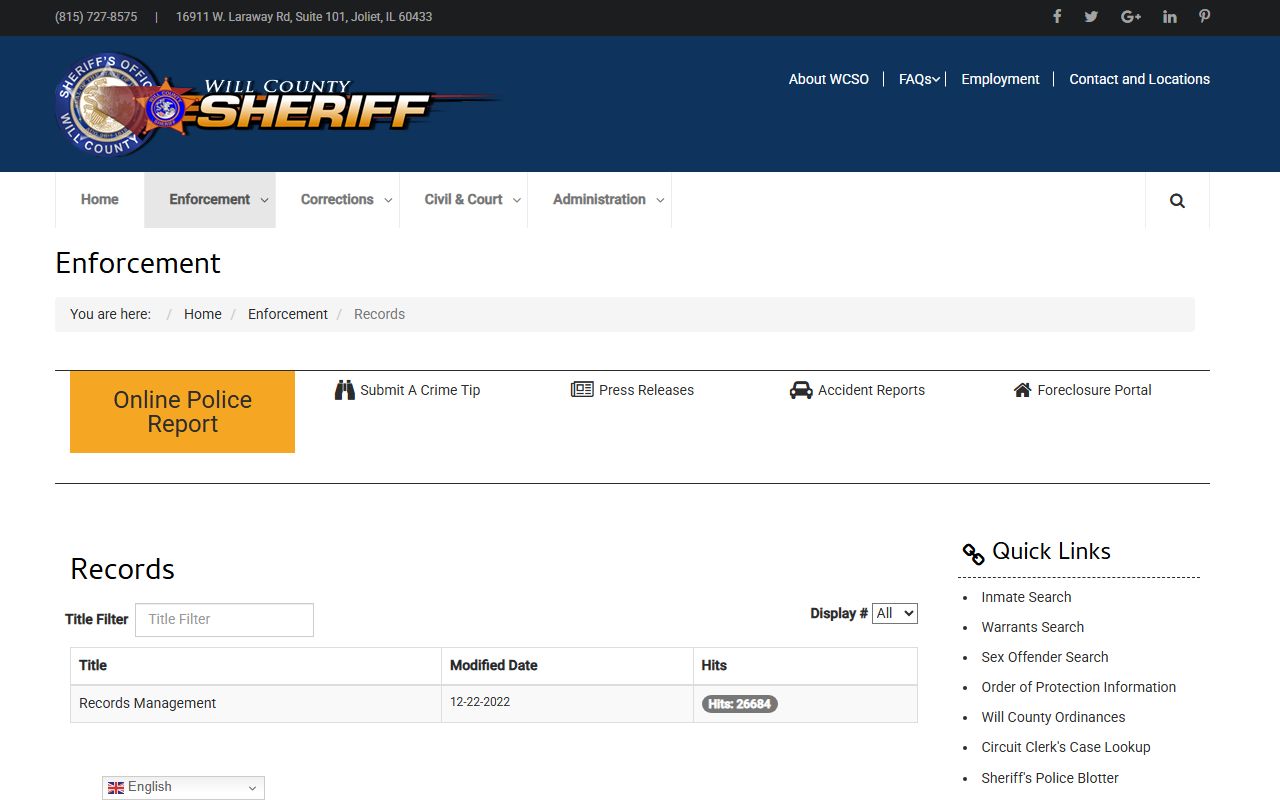Viewport: 1280px width, 800px height.
Task: Open the search magnifier icon
Action: pyautogui.click(x=1177, y=200)
